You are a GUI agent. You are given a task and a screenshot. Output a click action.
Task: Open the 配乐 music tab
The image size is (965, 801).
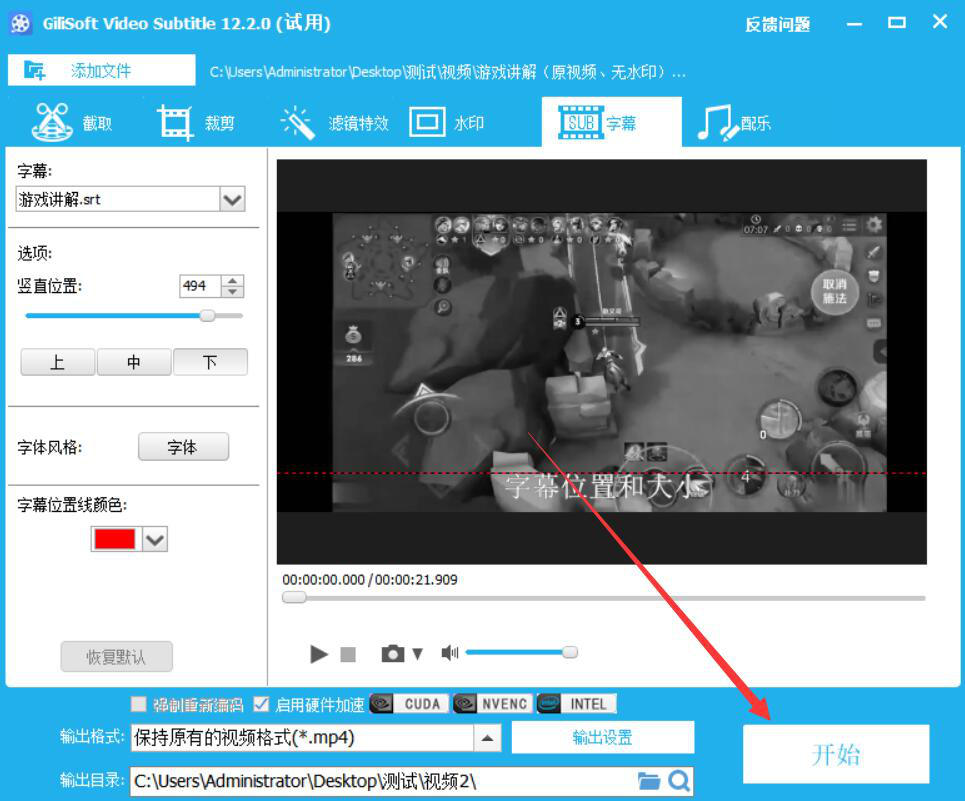pos(734,122)
